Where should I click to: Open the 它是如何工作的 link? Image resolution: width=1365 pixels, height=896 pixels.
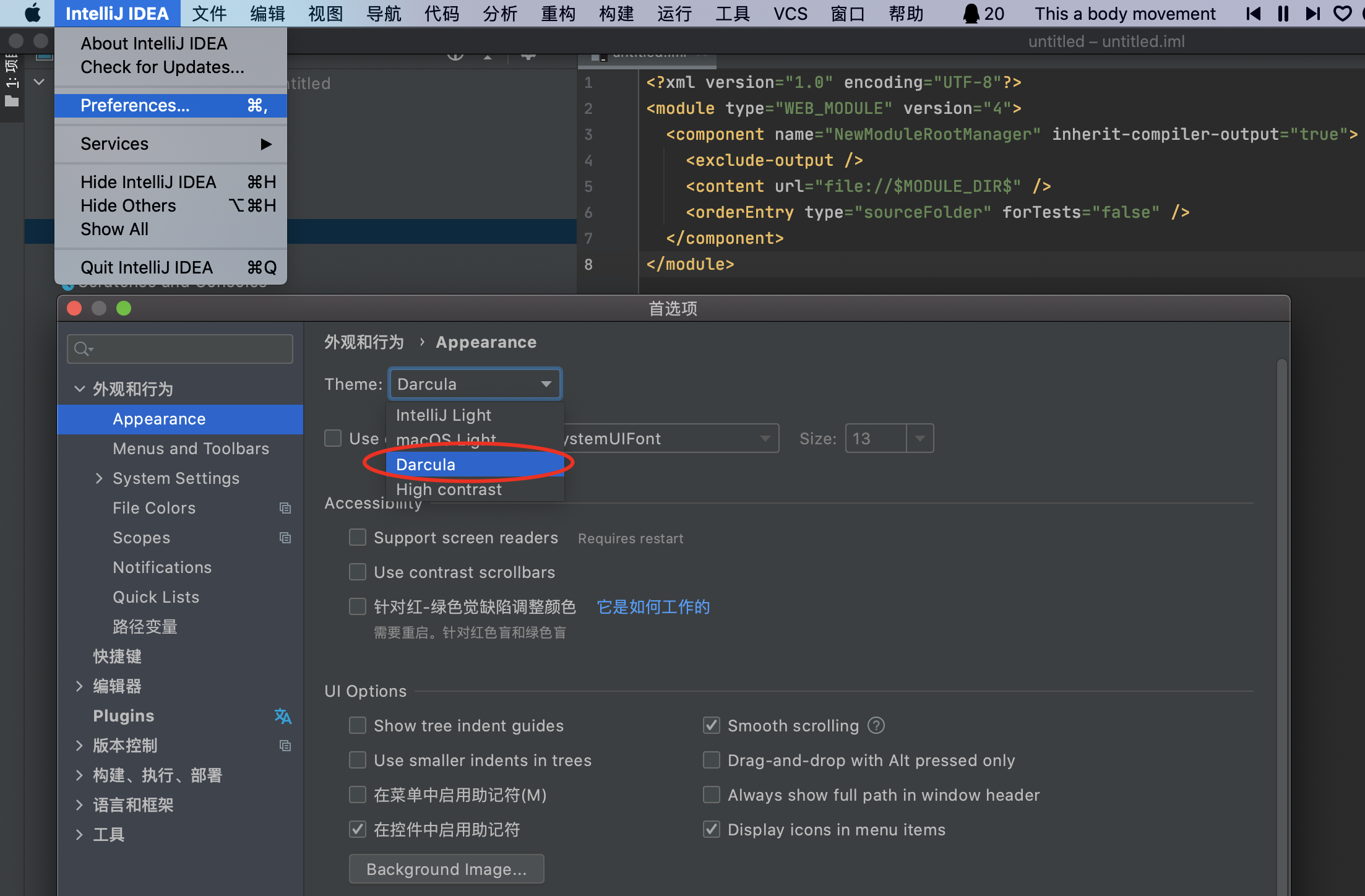tap(653, 607)
